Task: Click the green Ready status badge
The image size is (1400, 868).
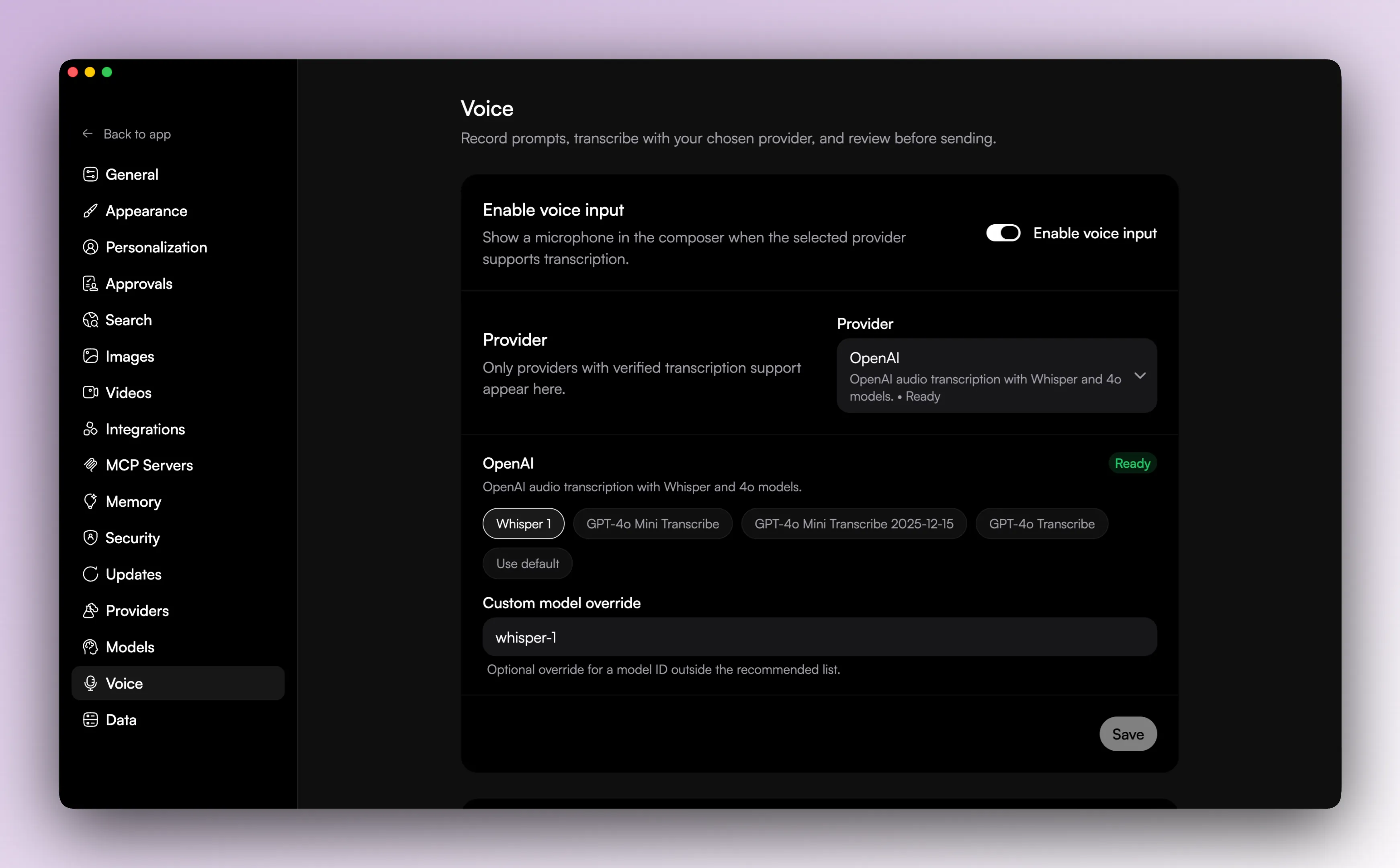Action: click(1131, 463)
